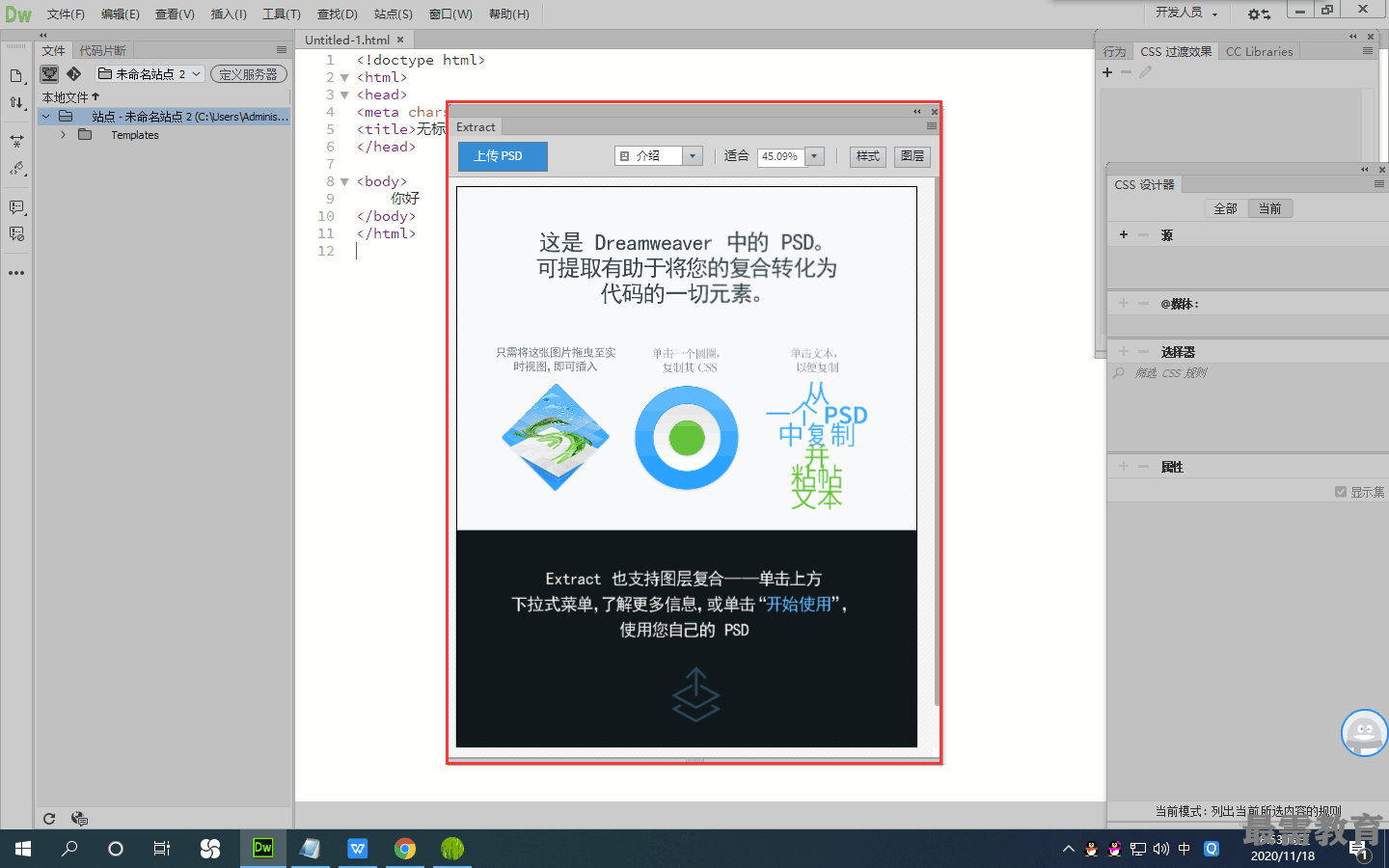This screenshot has height=868, width=1389.
Task: Click the plus icon in CSS Transitions panel
Action: [x=1107, y=72]
